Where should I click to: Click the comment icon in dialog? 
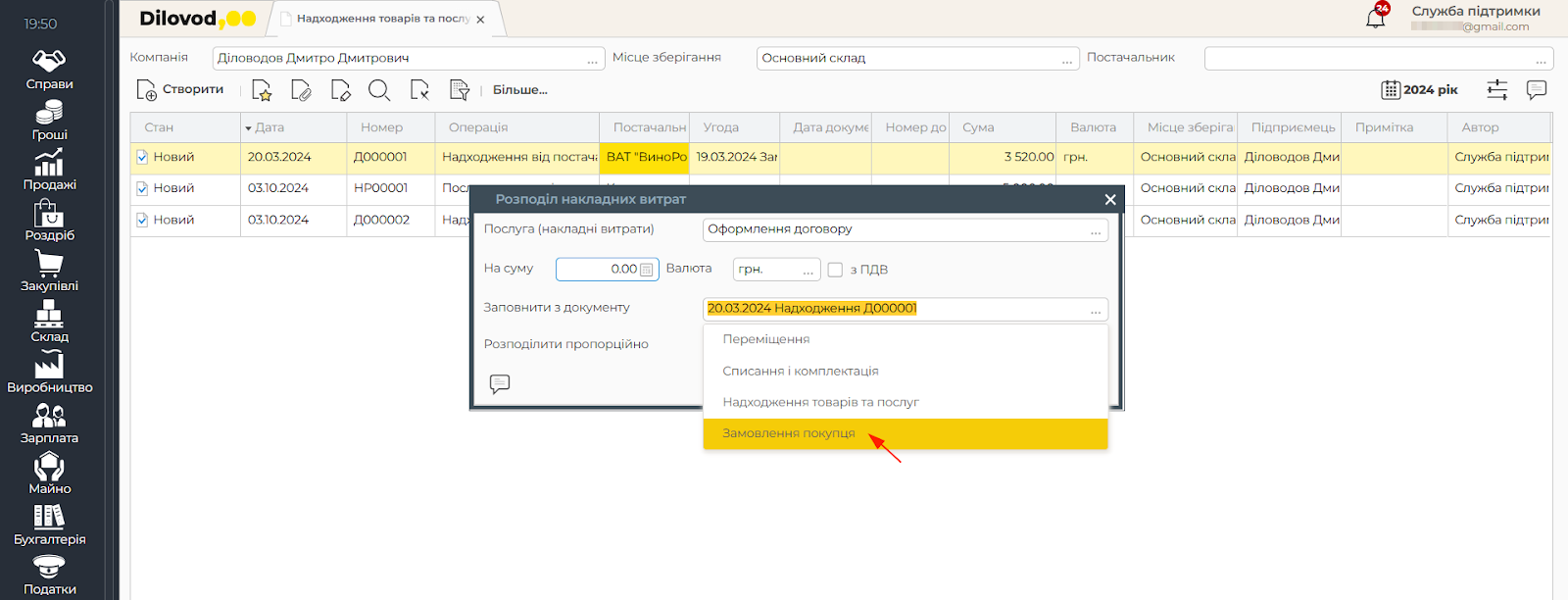[500, 383]
